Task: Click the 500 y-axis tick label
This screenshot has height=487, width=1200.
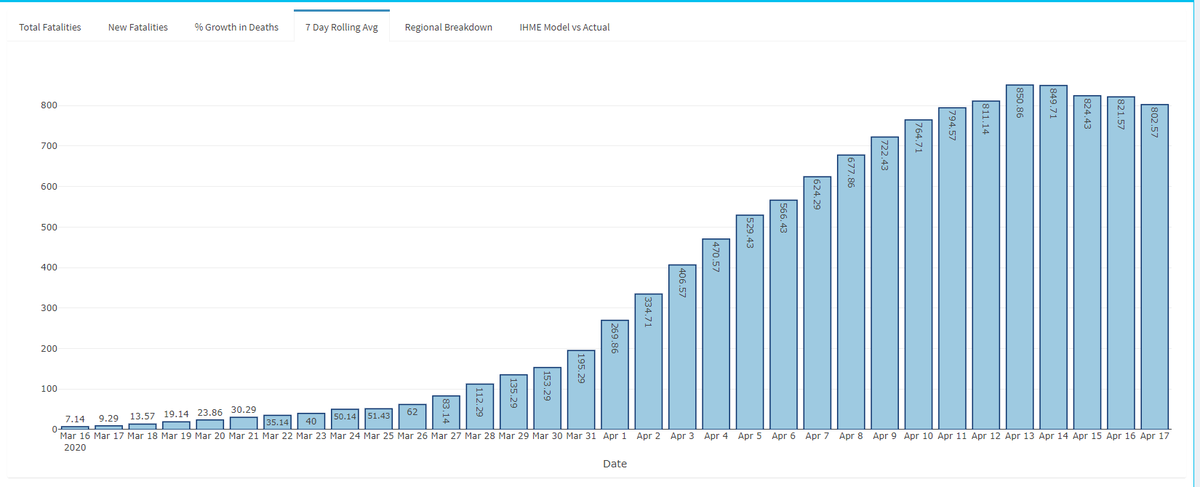Action: [49, 227]
